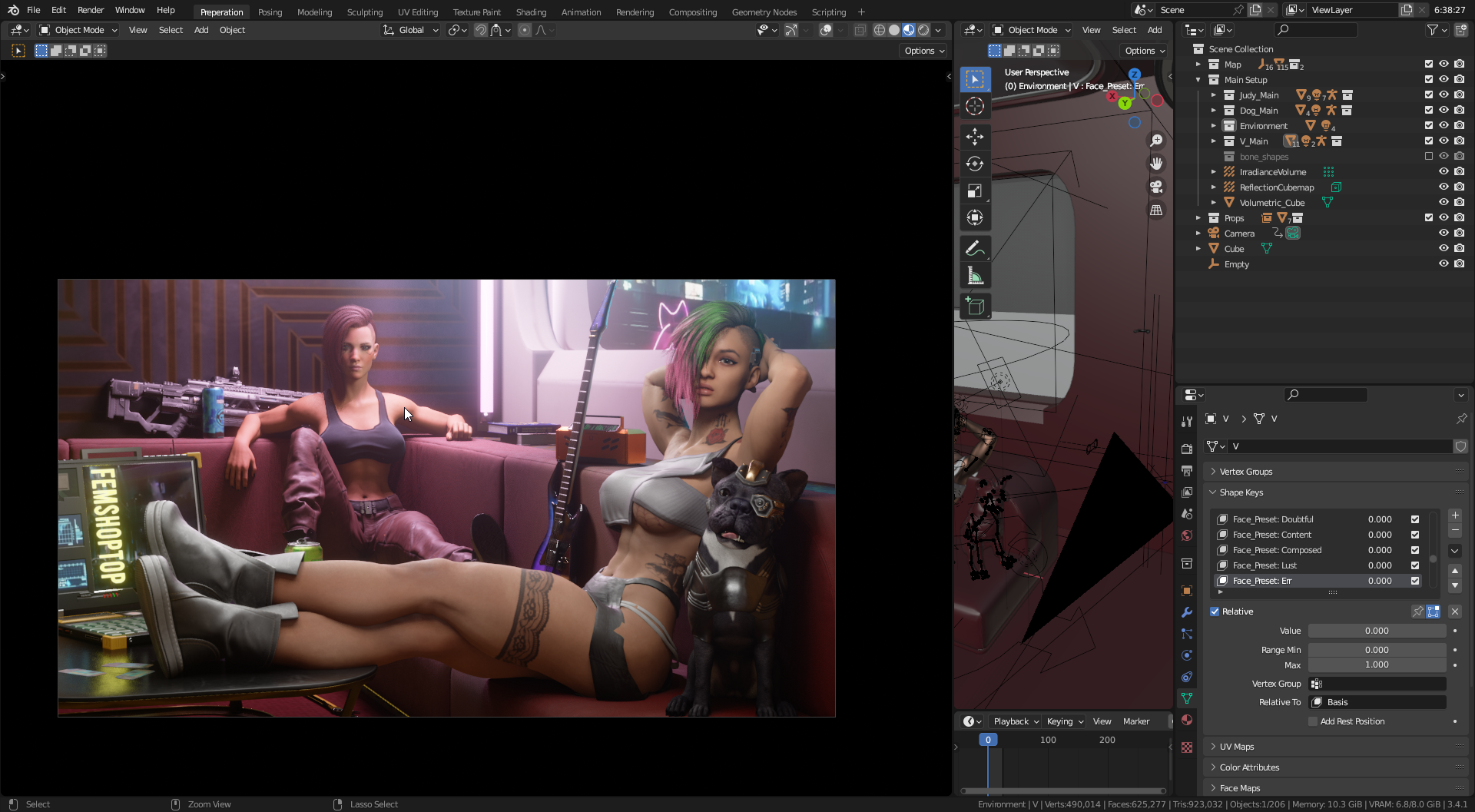Image resolution: width=1475 pixels, height=812 pixels.
Task: Open the Output properties tab
Action: [1187, 470]
